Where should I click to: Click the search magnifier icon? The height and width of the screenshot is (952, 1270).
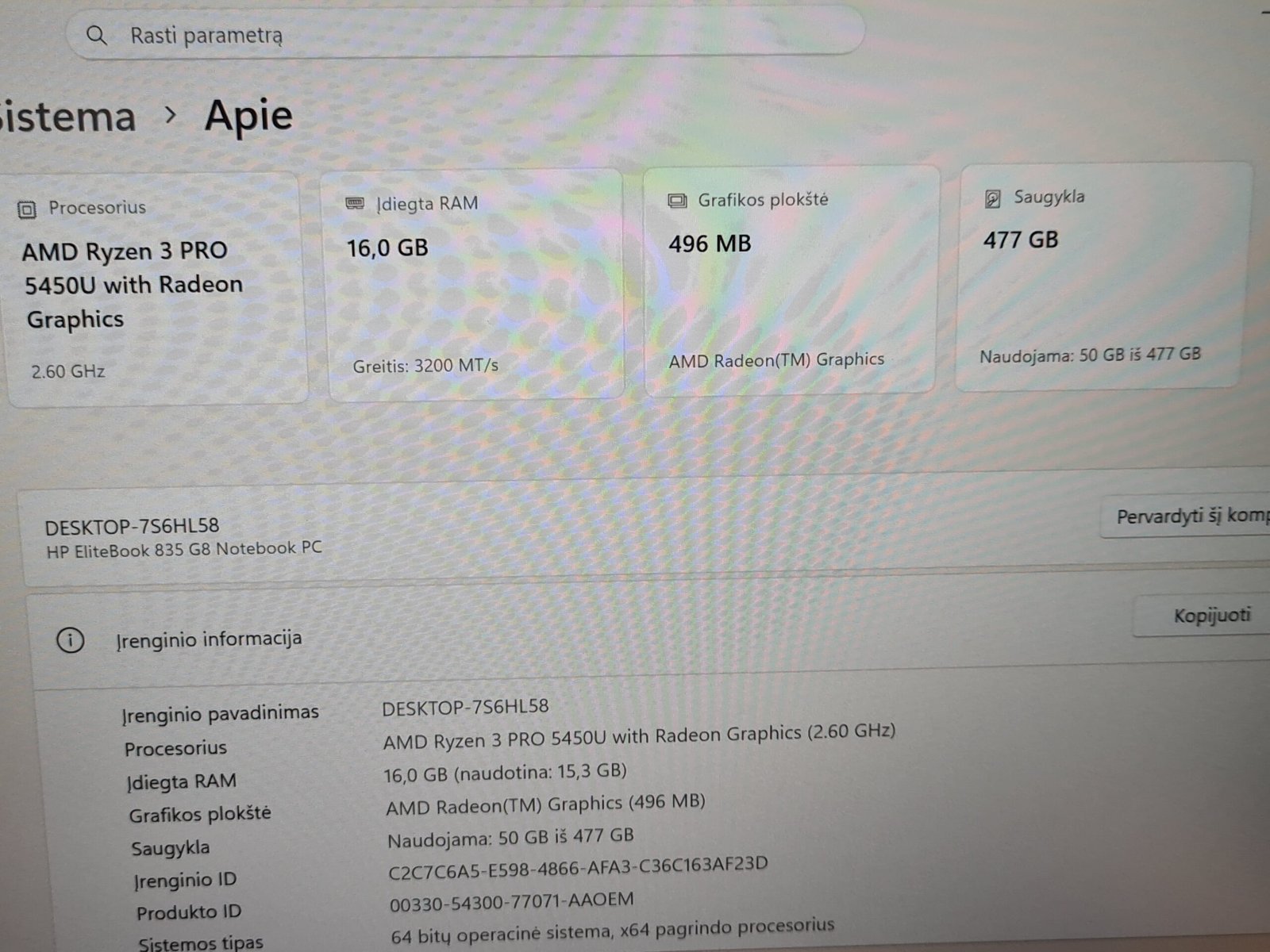(x=97, y=35)
